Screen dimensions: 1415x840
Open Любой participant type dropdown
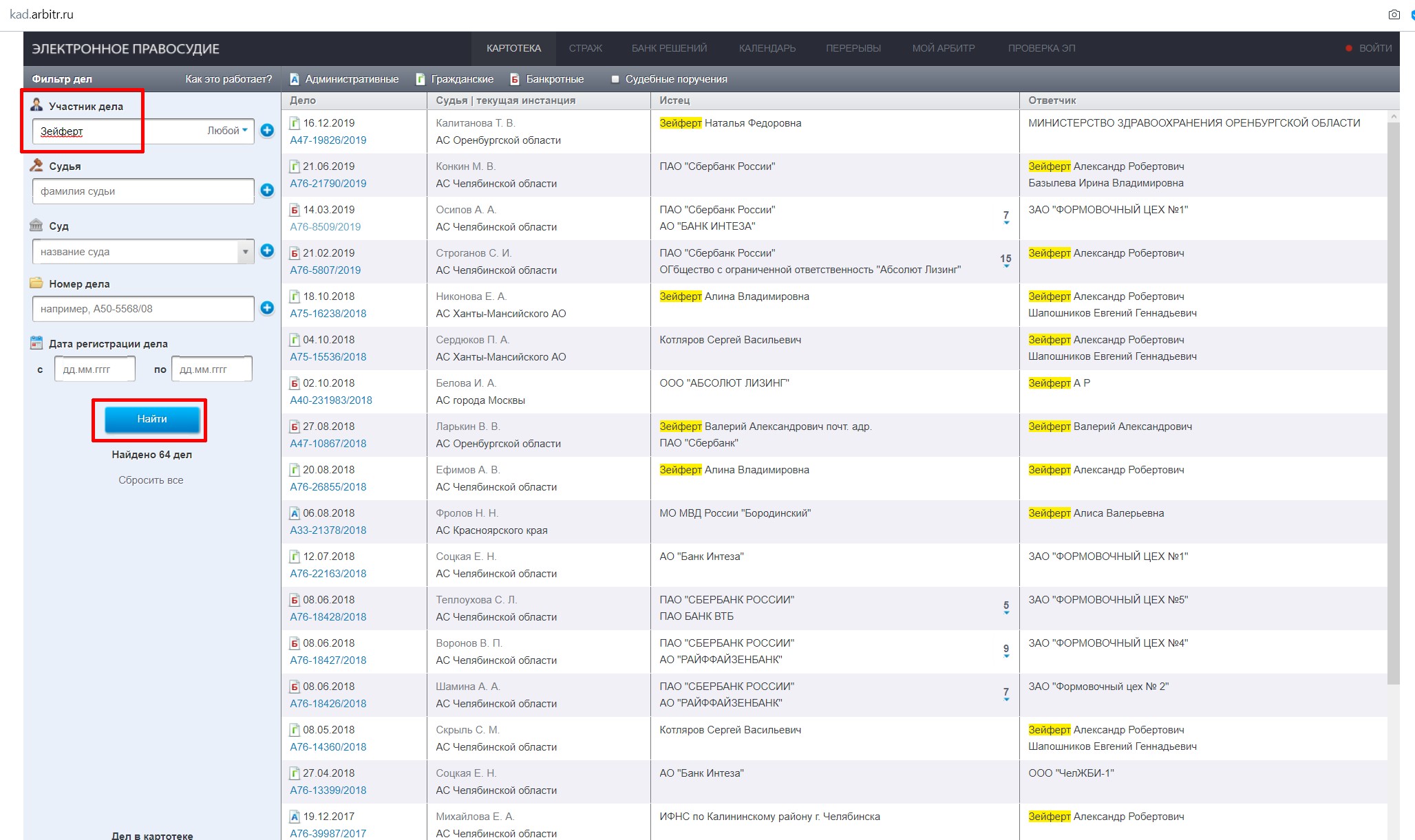click(x=227, y=131)
